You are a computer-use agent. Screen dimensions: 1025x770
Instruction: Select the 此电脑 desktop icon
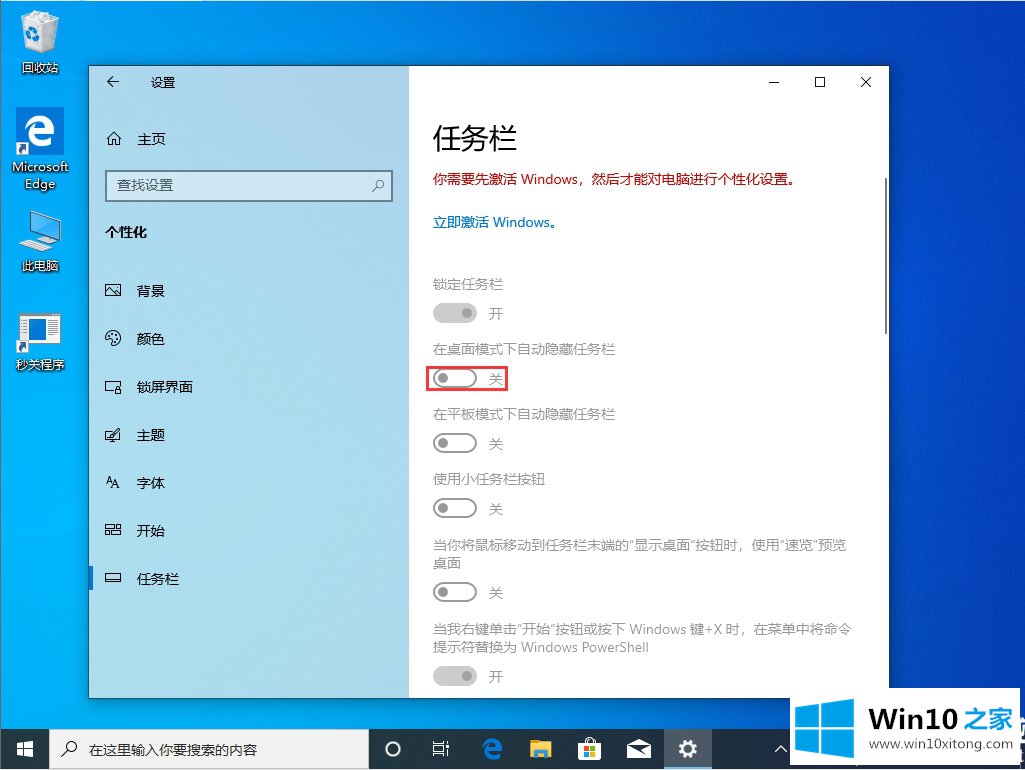pos(40,242)
